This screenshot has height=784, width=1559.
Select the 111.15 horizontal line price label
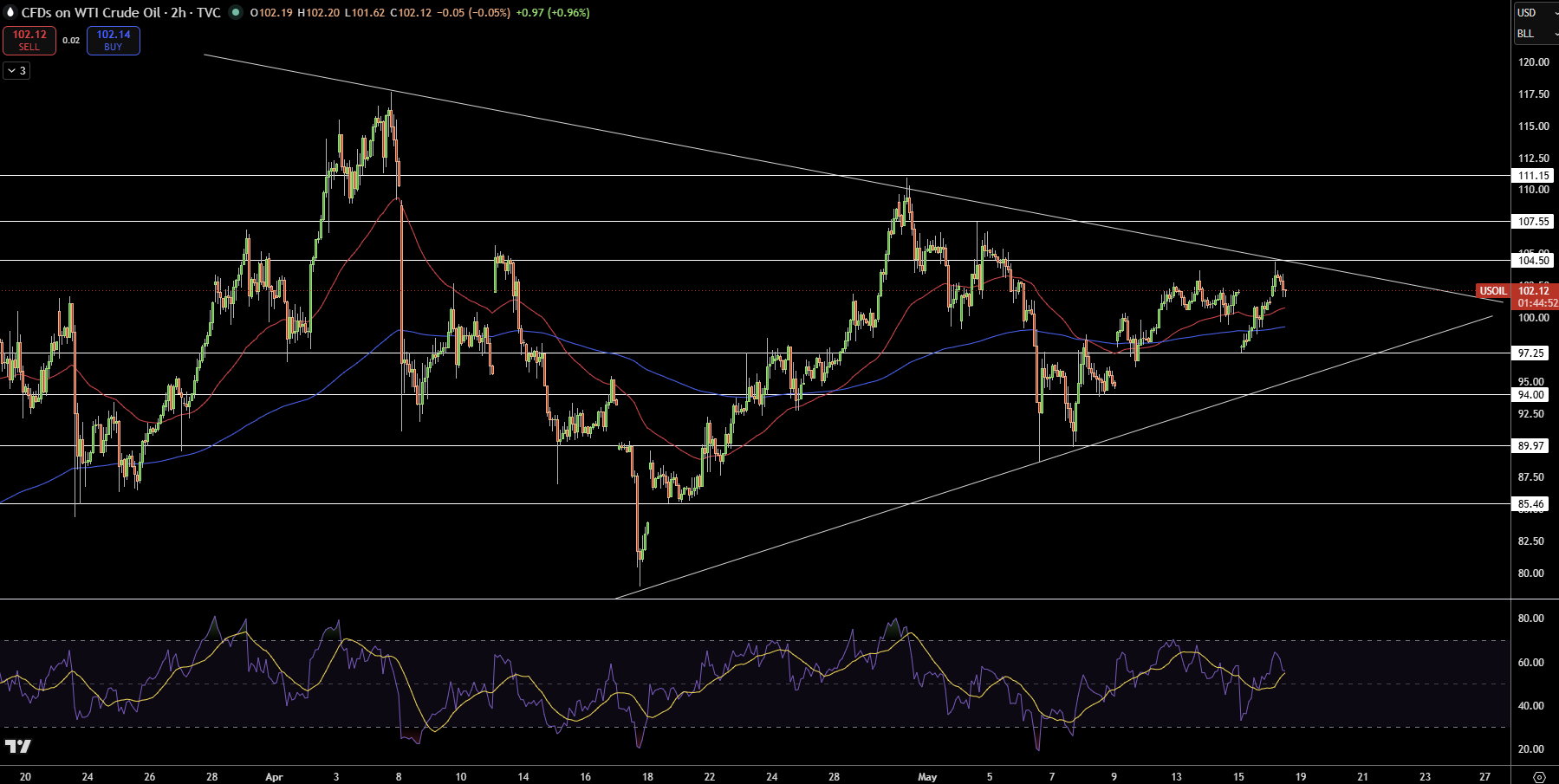1533,176
